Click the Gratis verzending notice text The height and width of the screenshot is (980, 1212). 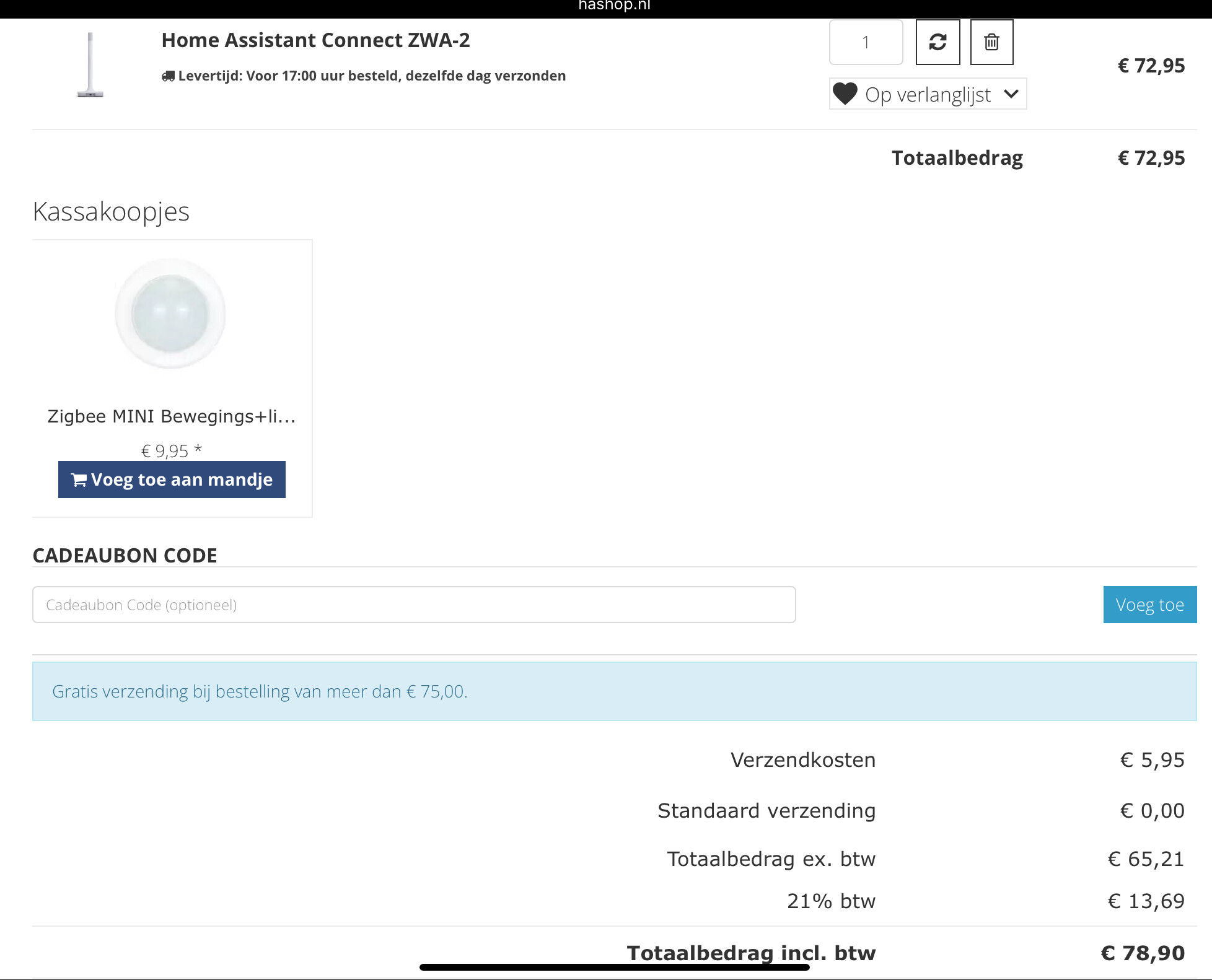(x=260, y=691)
